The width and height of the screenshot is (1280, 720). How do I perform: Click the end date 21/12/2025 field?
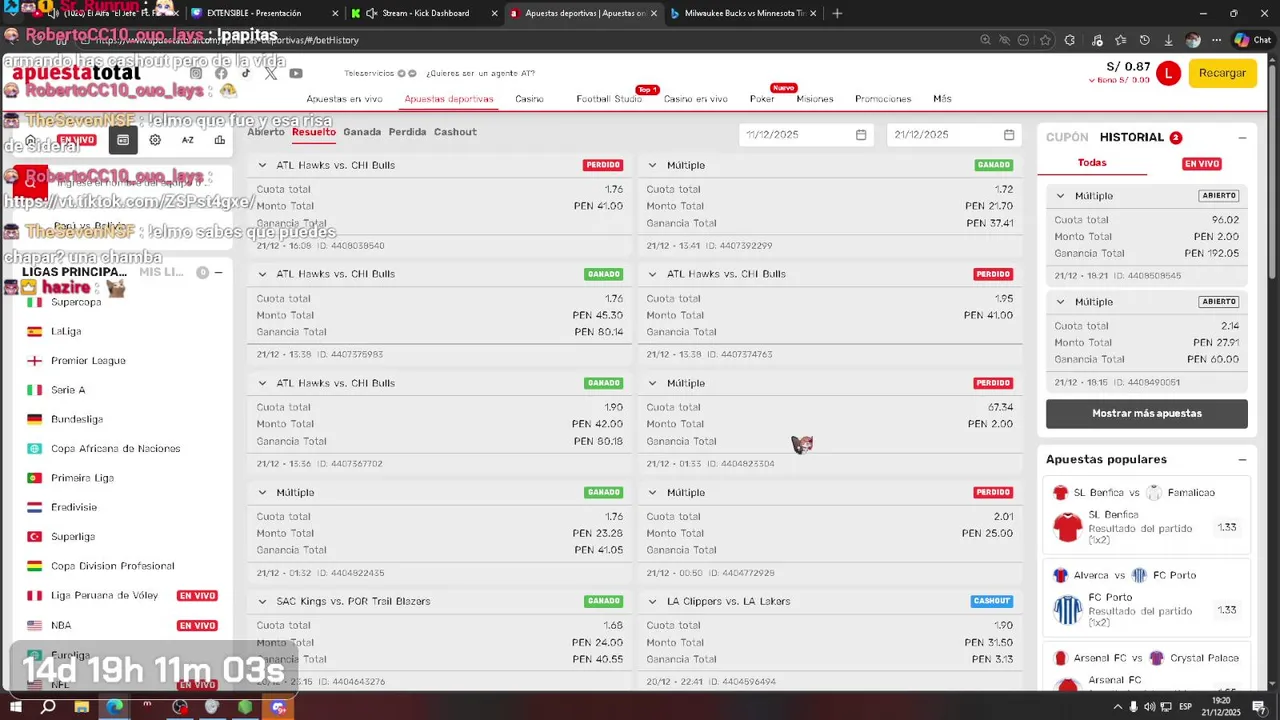click(954, 135)
